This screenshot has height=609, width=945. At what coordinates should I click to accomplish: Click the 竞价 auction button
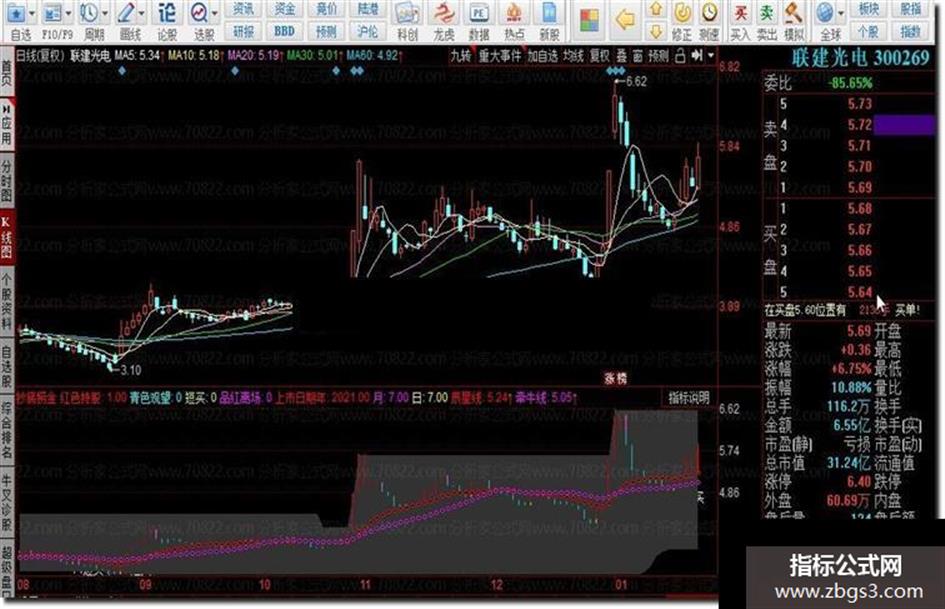tap(326, 8)
